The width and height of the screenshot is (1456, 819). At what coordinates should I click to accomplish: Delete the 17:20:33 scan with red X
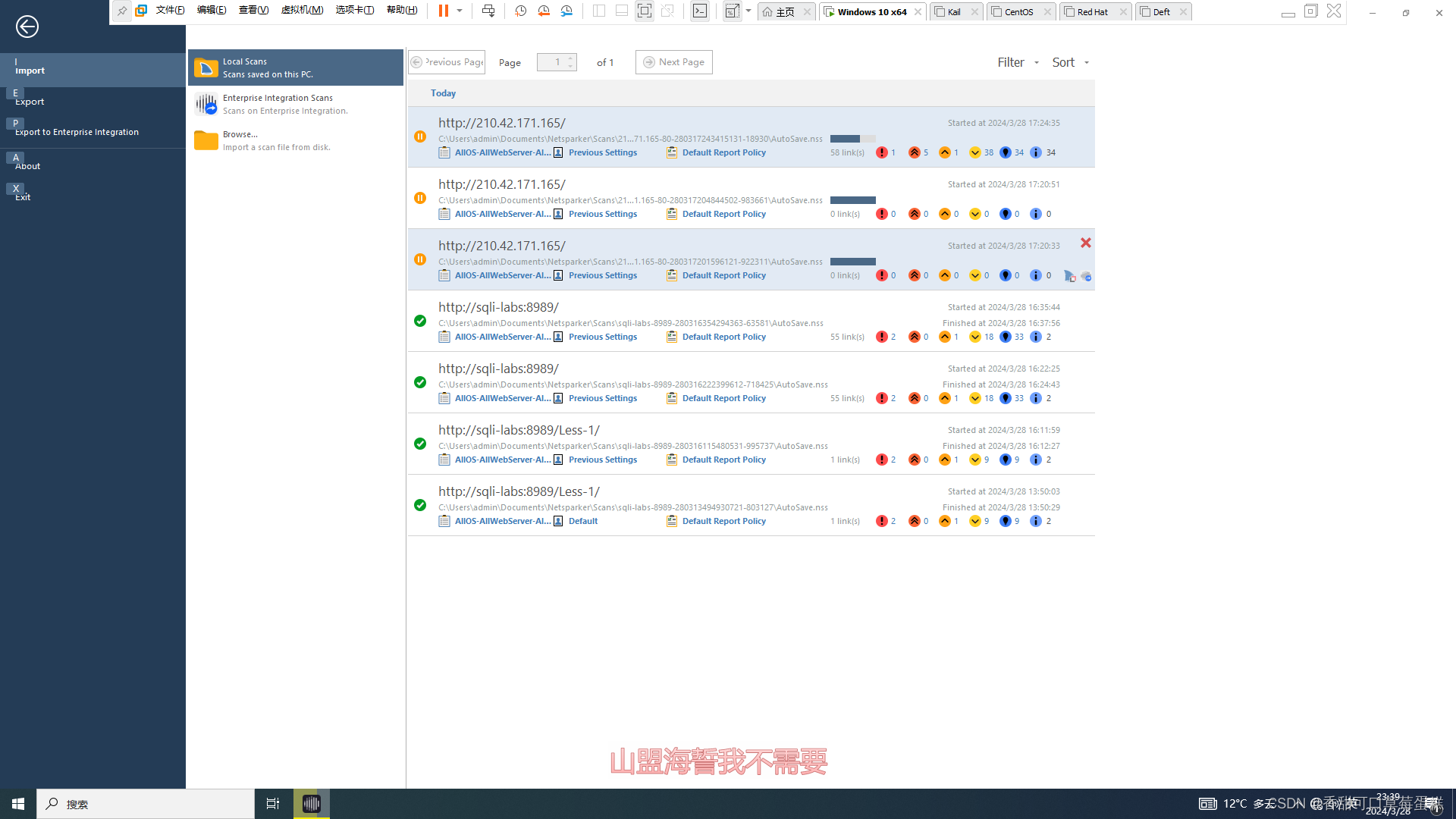coord(1085,243)
